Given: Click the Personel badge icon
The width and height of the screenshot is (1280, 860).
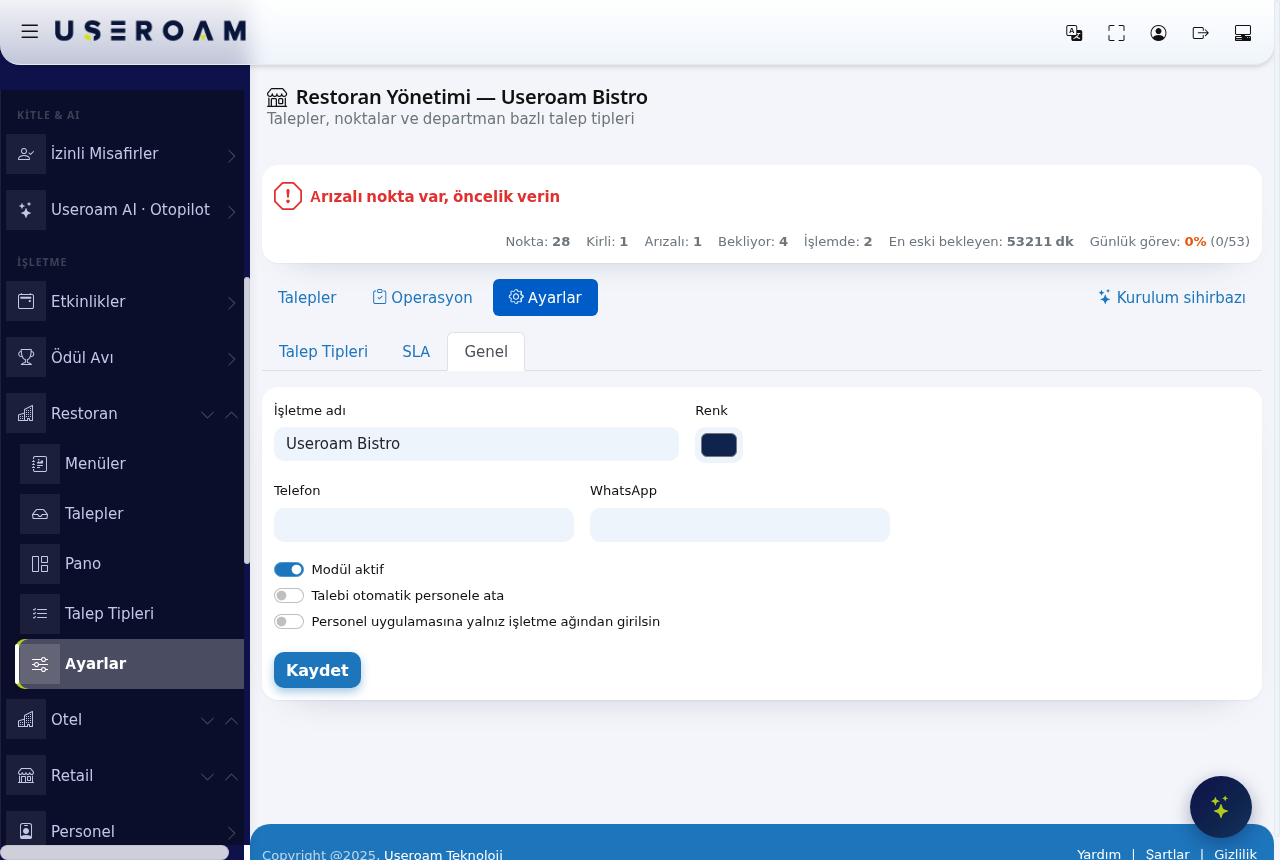Looking at the screenshot, I should [26, 832].
